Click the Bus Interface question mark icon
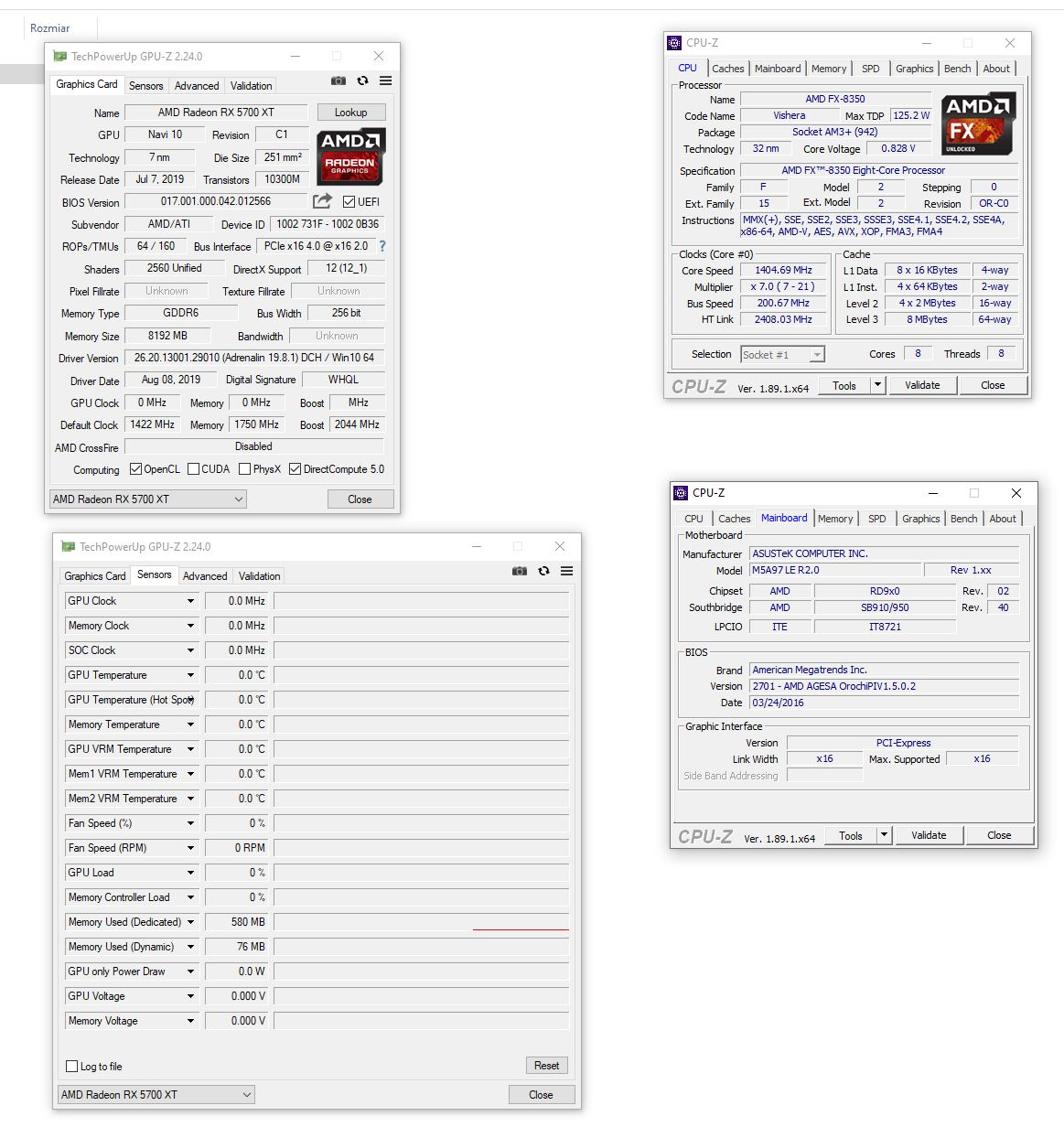This screenshot has height=1127, width=1064. tap(382, 246)
